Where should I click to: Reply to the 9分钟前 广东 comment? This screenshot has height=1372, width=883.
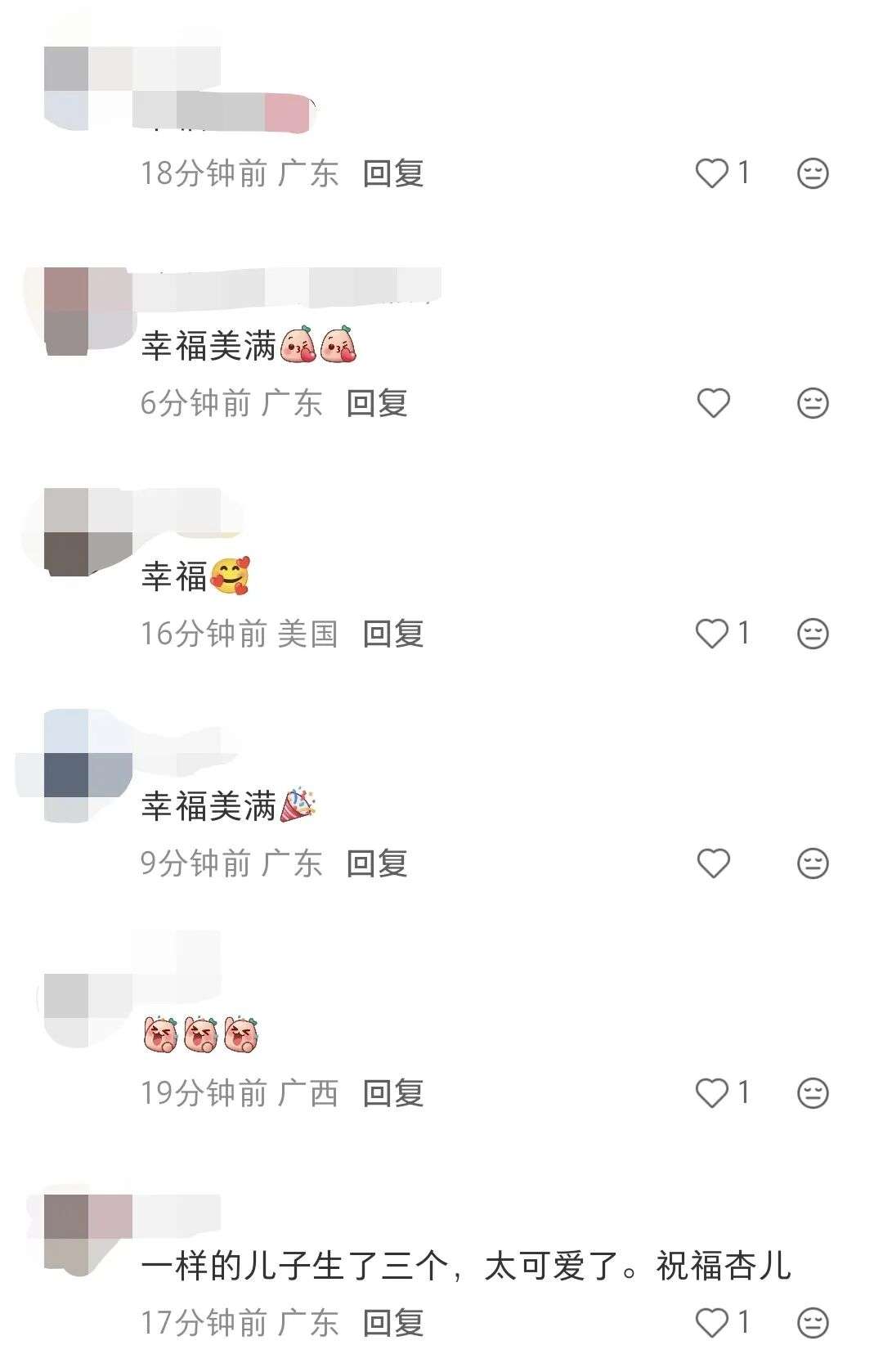pyautogui.click(x=377, y=863)
